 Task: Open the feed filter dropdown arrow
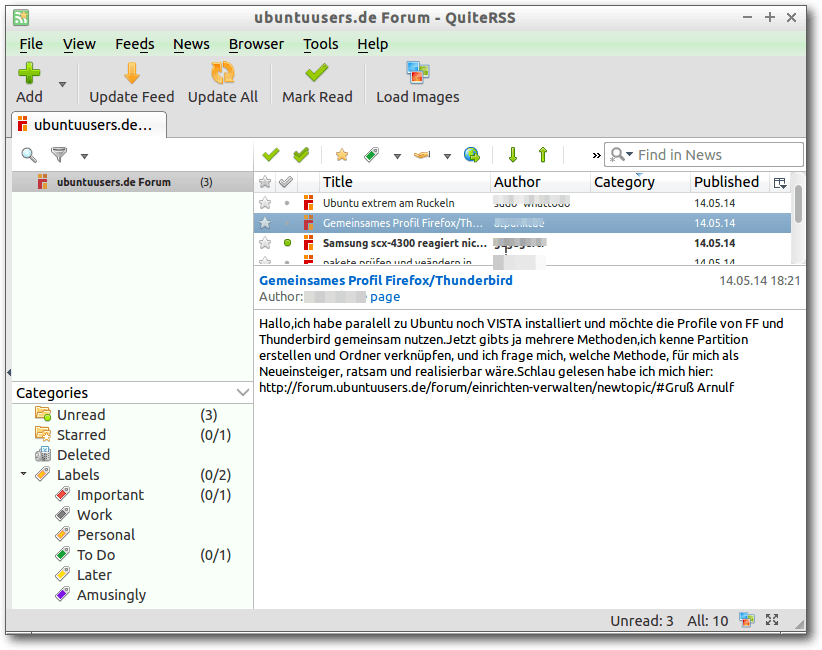(x=84, y=156)
